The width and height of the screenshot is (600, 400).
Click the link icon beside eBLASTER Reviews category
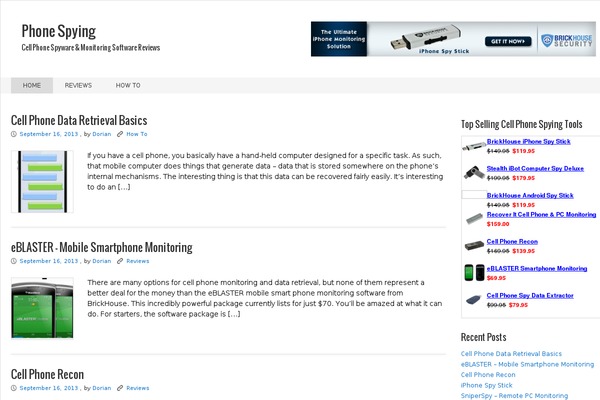click(x=120, y=261)
